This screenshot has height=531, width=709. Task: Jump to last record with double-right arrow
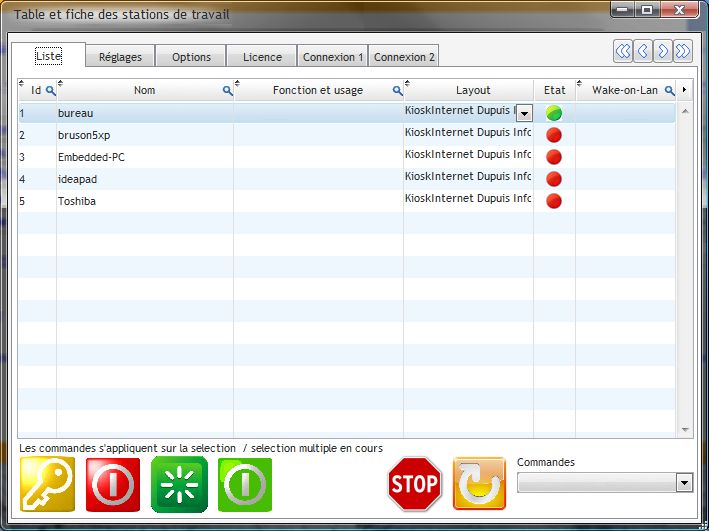click(x=683, y=51)
